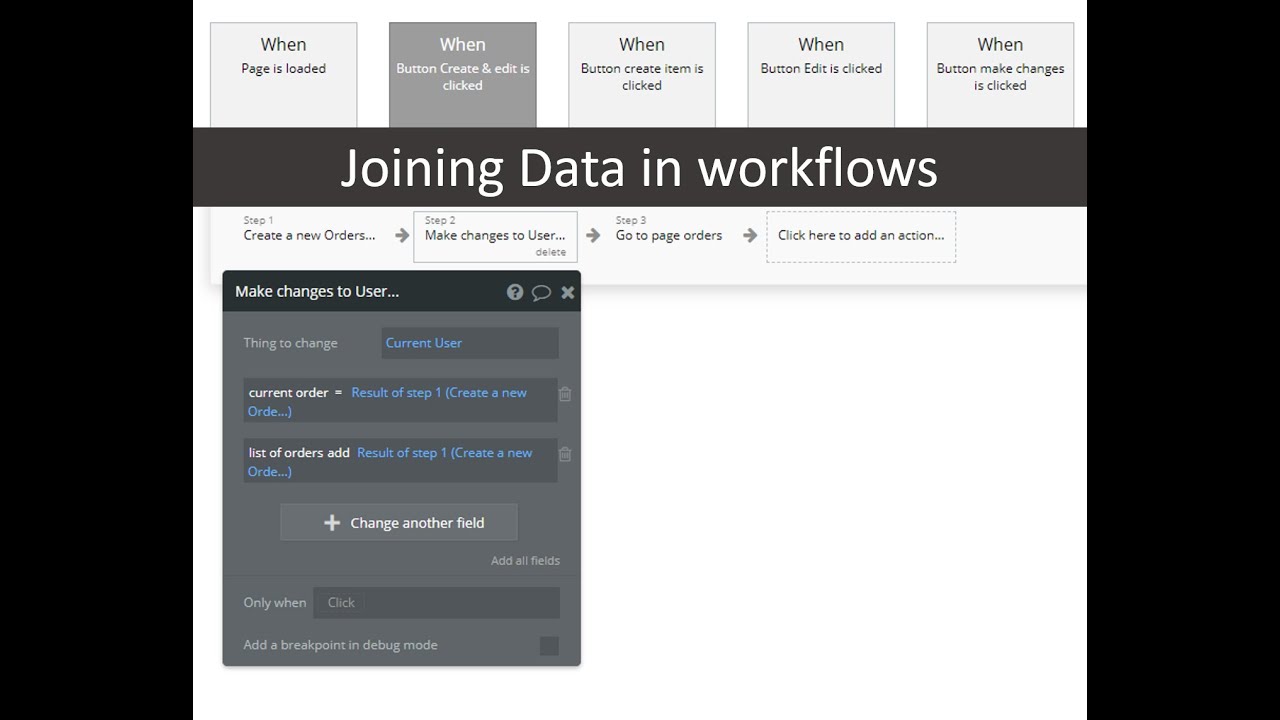Enable breakpoint in debug mode checkbox
The height and width of the screenshot is (720, 1280).
[x=549, y=646]
